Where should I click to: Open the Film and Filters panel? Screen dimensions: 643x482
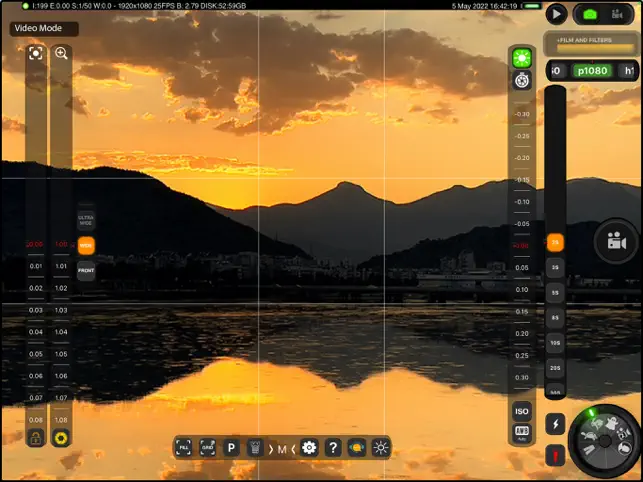[593, 44]
